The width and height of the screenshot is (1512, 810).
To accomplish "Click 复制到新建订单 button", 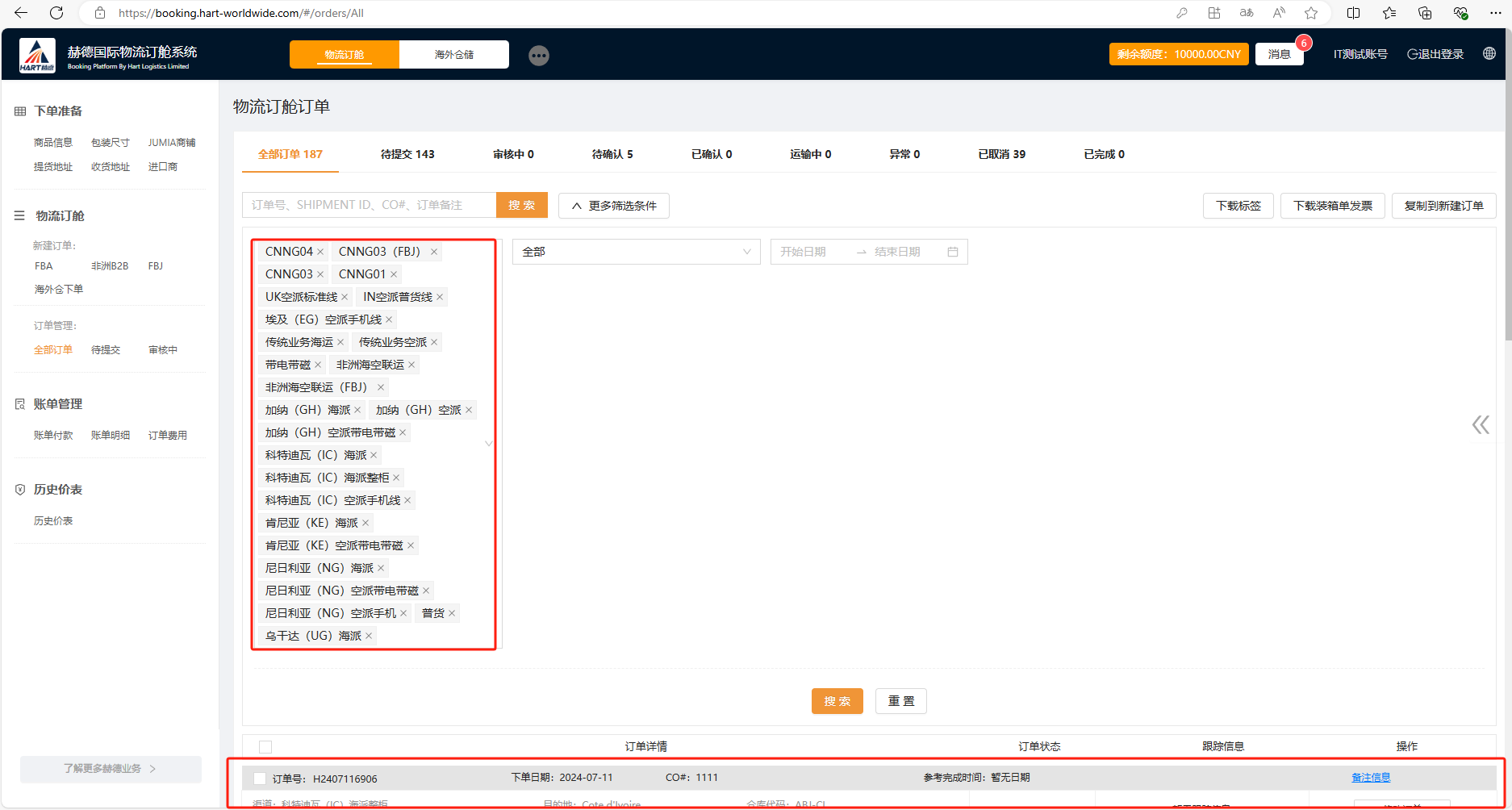I will [x=1444, y=206].
